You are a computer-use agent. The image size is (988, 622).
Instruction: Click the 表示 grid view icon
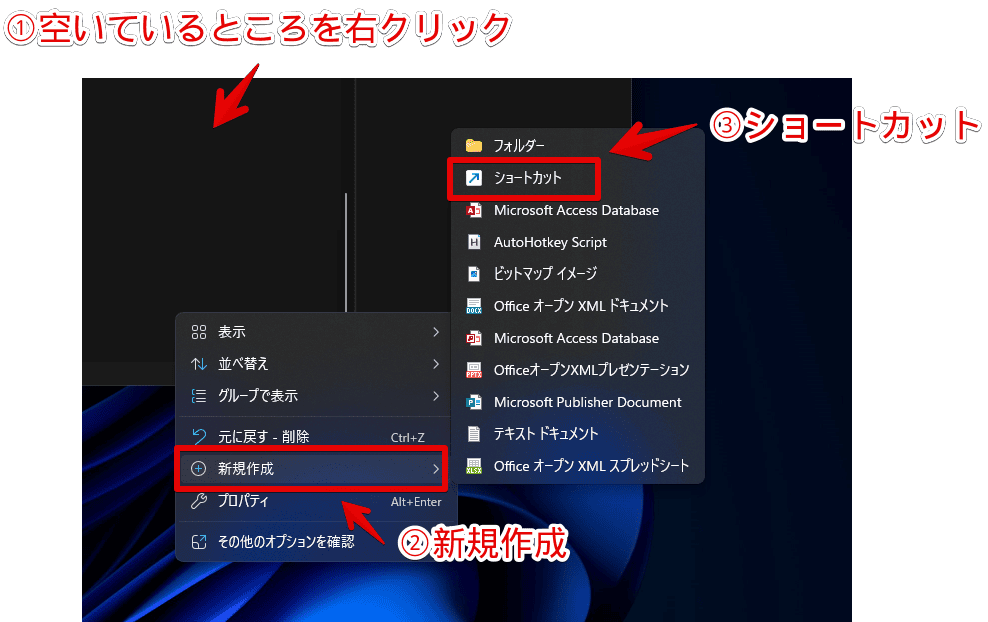[x=199, y=332]
